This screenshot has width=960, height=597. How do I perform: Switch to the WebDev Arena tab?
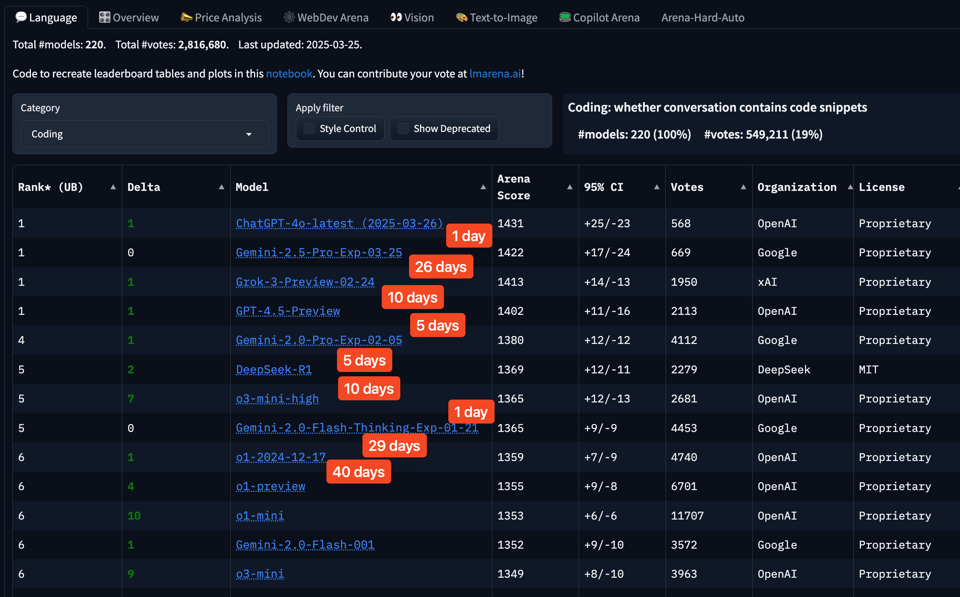pos(326,17)
